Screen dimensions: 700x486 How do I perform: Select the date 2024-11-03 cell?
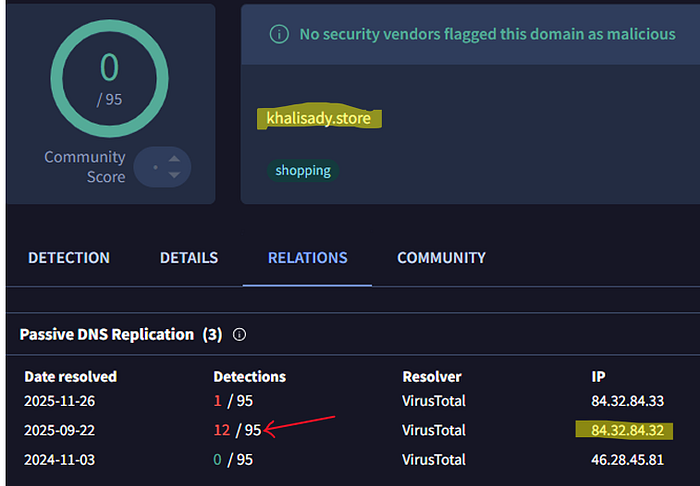(x=59, y=460)
